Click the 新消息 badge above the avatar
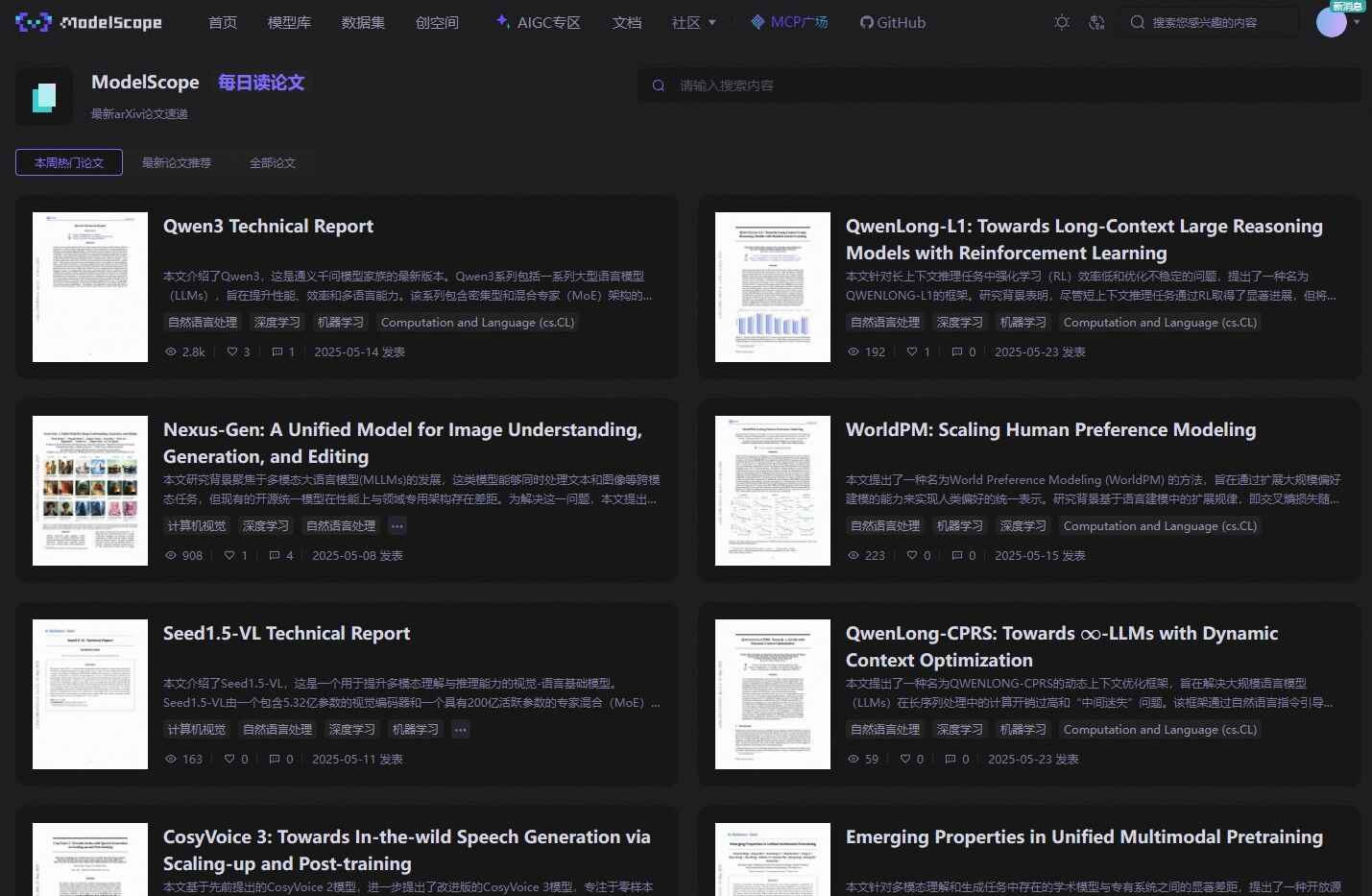Viewport: 1372px width, 896px height. click(1348, 6)
